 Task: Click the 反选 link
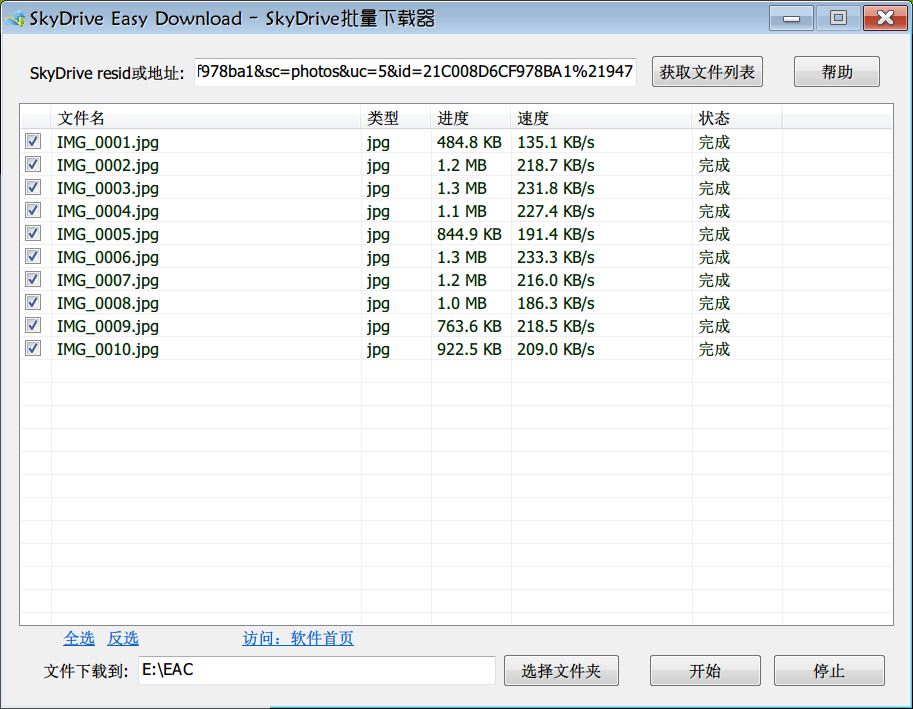click(x=123, y=638)
